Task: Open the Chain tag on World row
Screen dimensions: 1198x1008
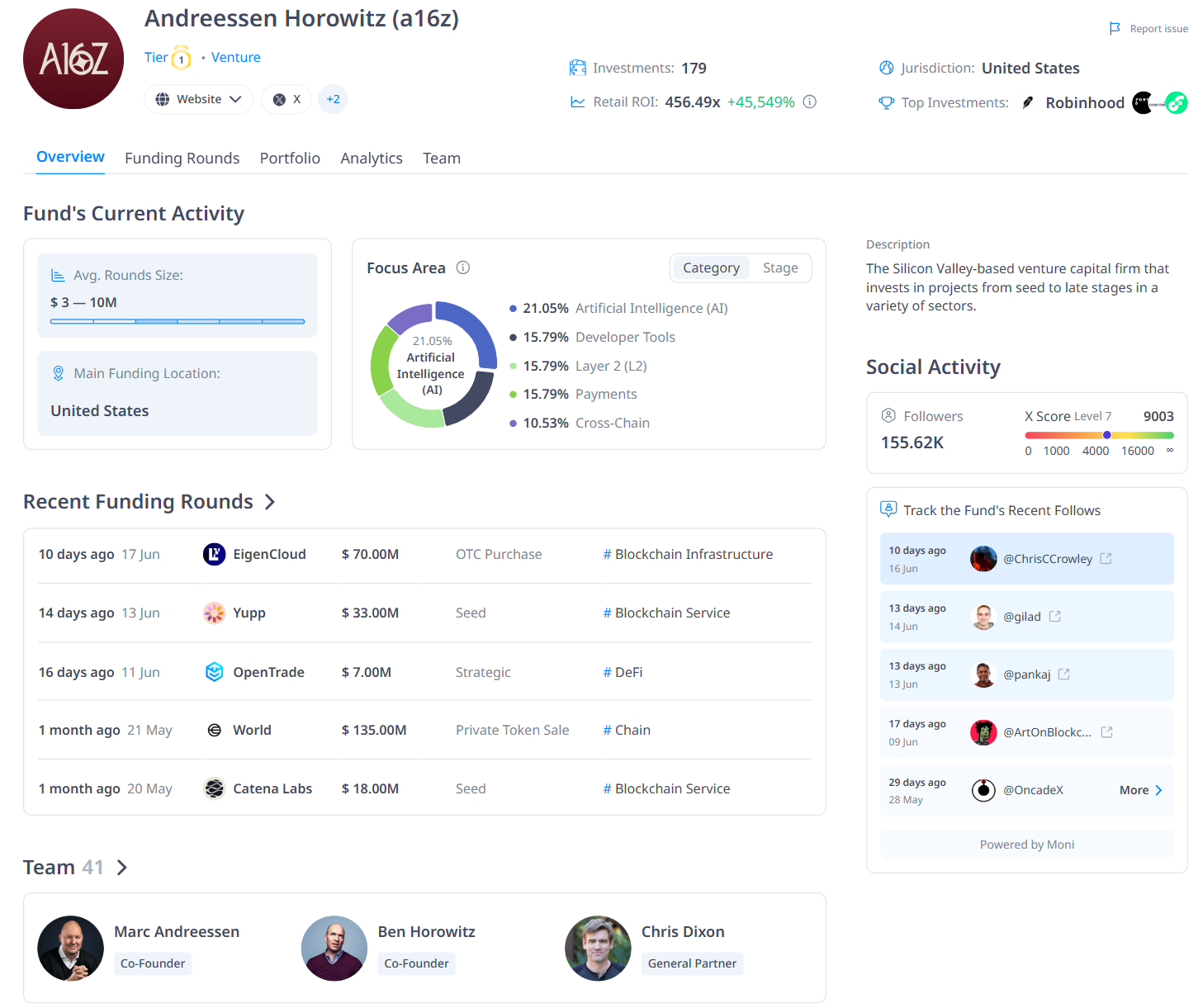Action: 627,730
